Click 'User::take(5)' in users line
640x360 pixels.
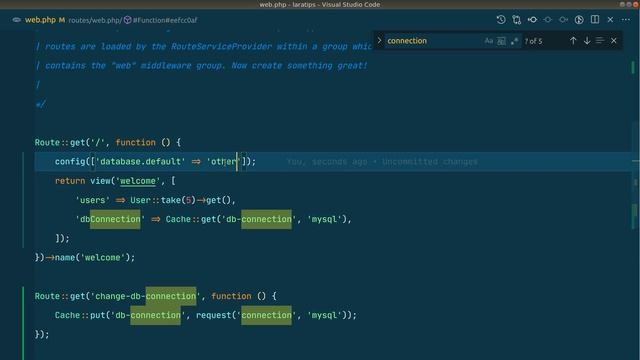point(163,200)
